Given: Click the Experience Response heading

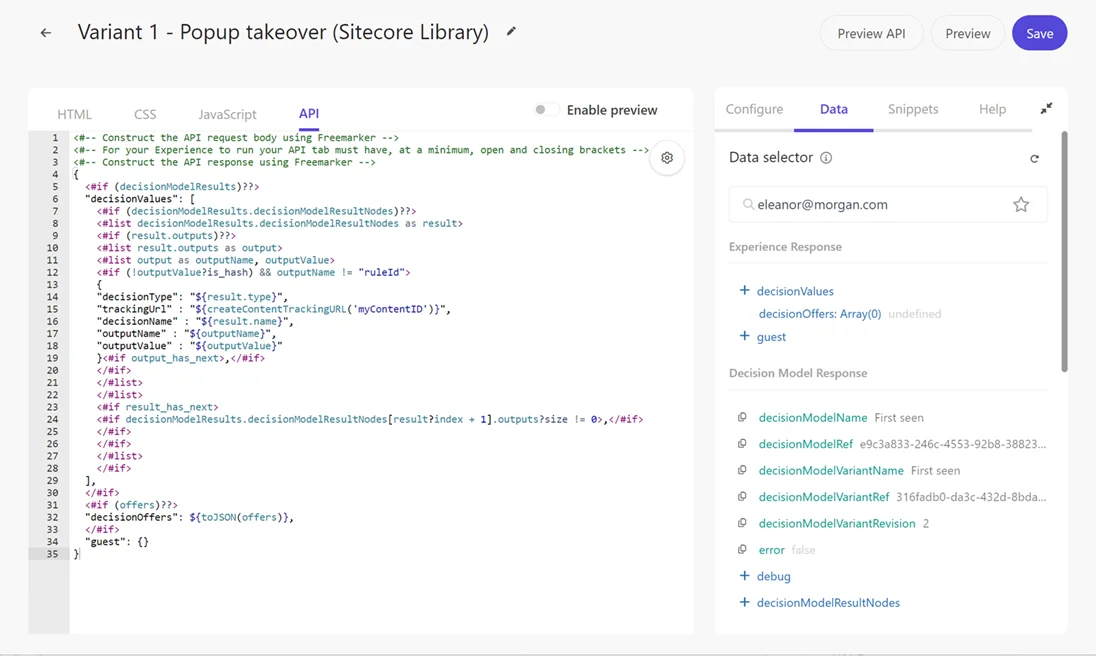Looking at the screenshot, I should coord(785,247).
